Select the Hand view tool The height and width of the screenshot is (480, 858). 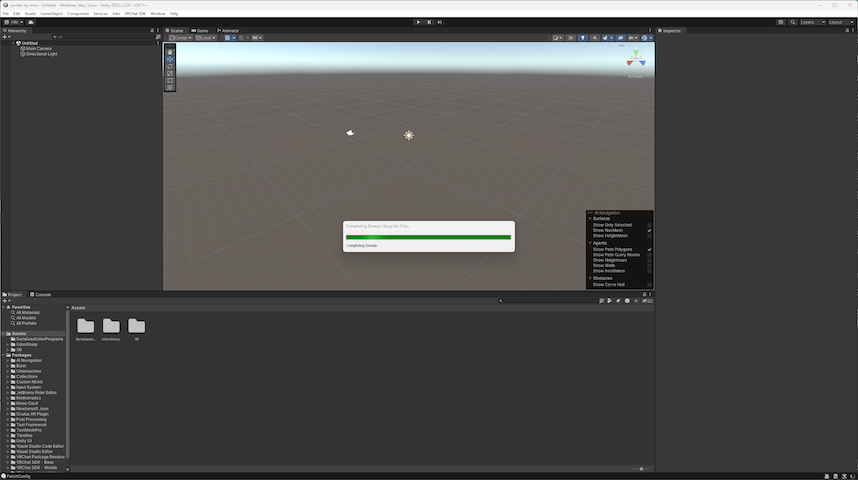click(x=170, y=52)
